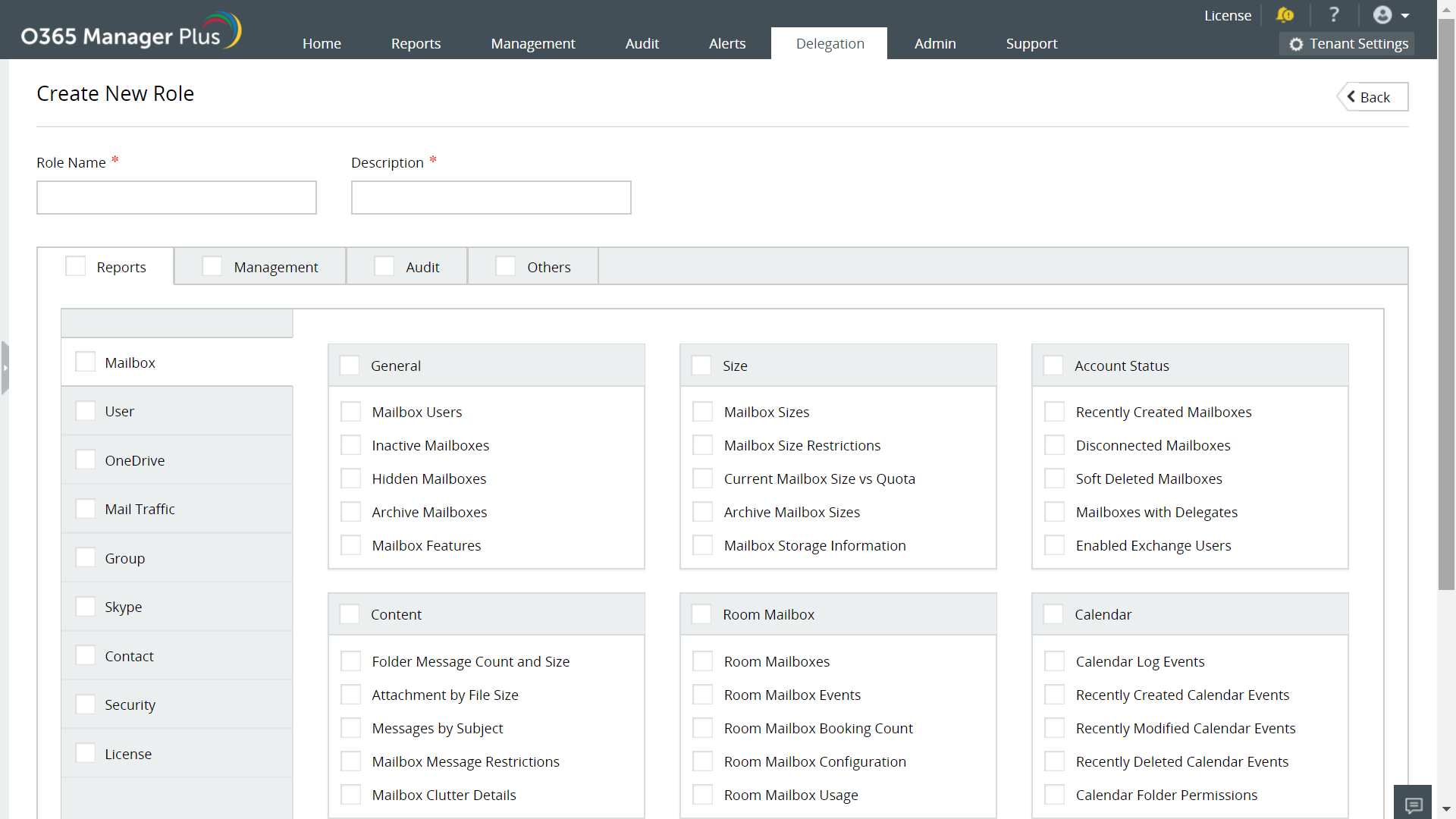The image size is (1456, 819).
Task: Open the chat feedback icon
Action: click(x=1413, y=804)
